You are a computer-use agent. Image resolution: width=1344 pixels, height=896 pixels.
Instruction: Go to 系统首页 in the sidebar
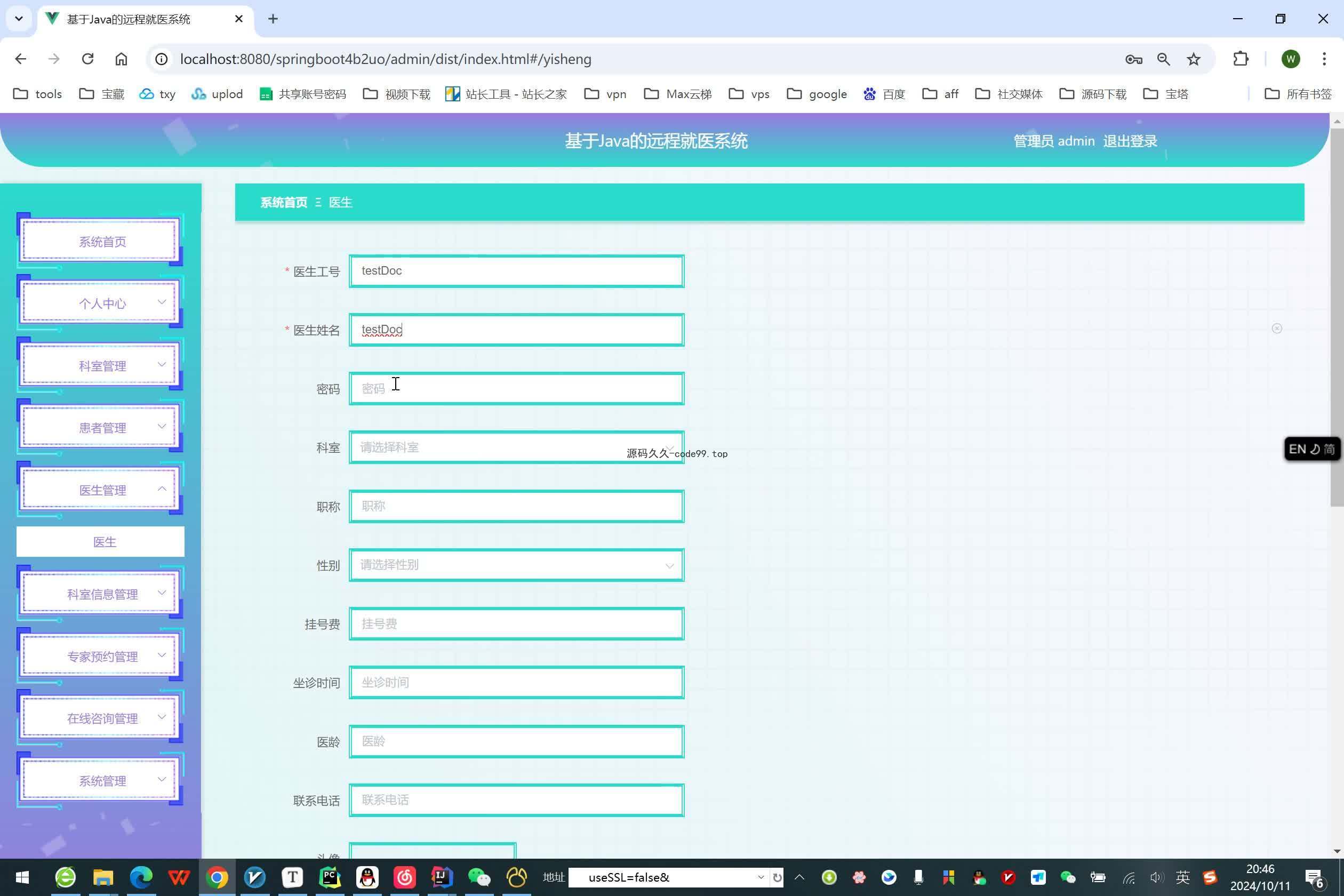[100, 242]
